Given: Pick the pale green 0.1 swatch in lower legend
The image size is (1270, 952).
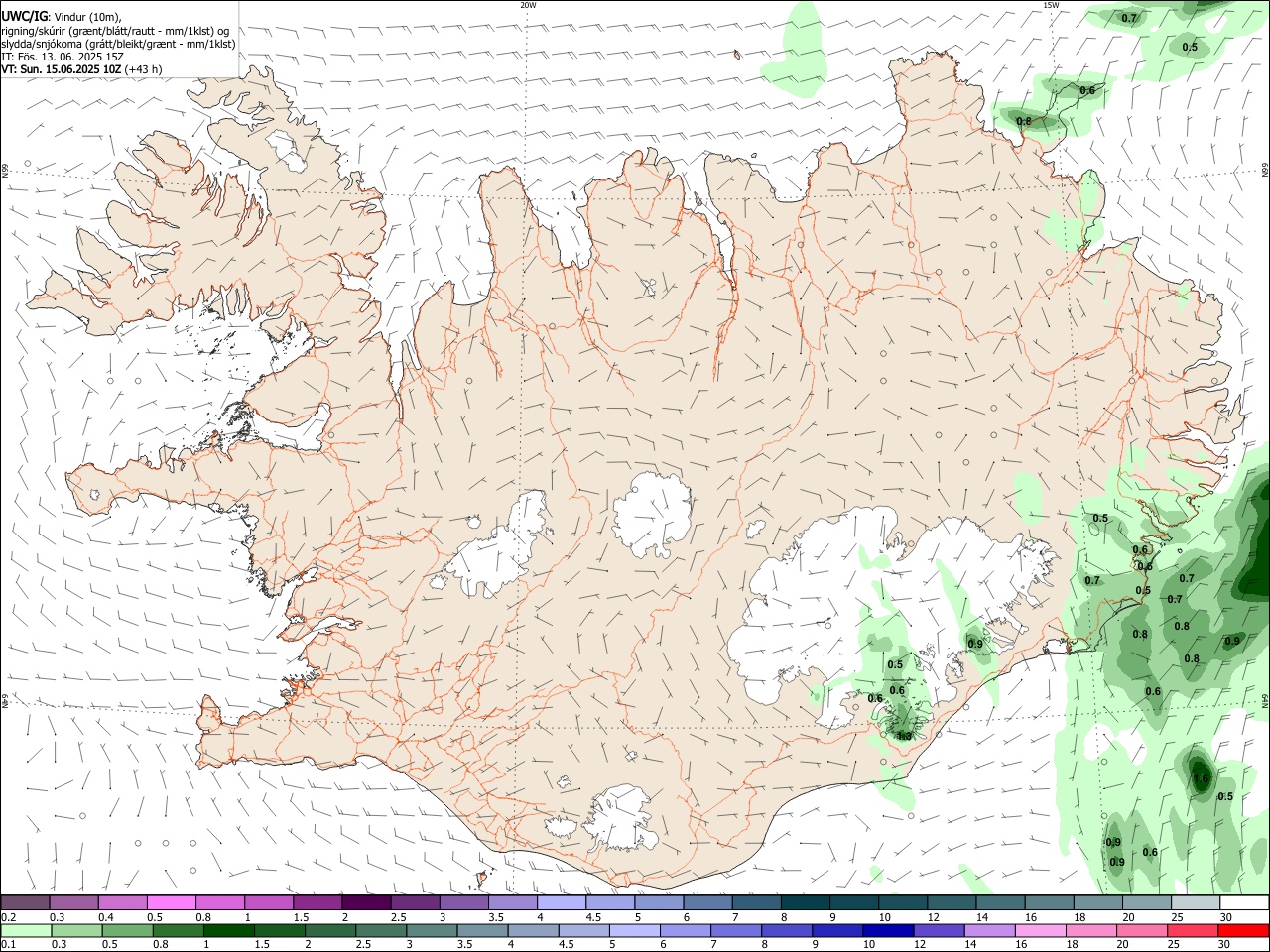Looking at the screenshot, I should (x=26, y=931).
